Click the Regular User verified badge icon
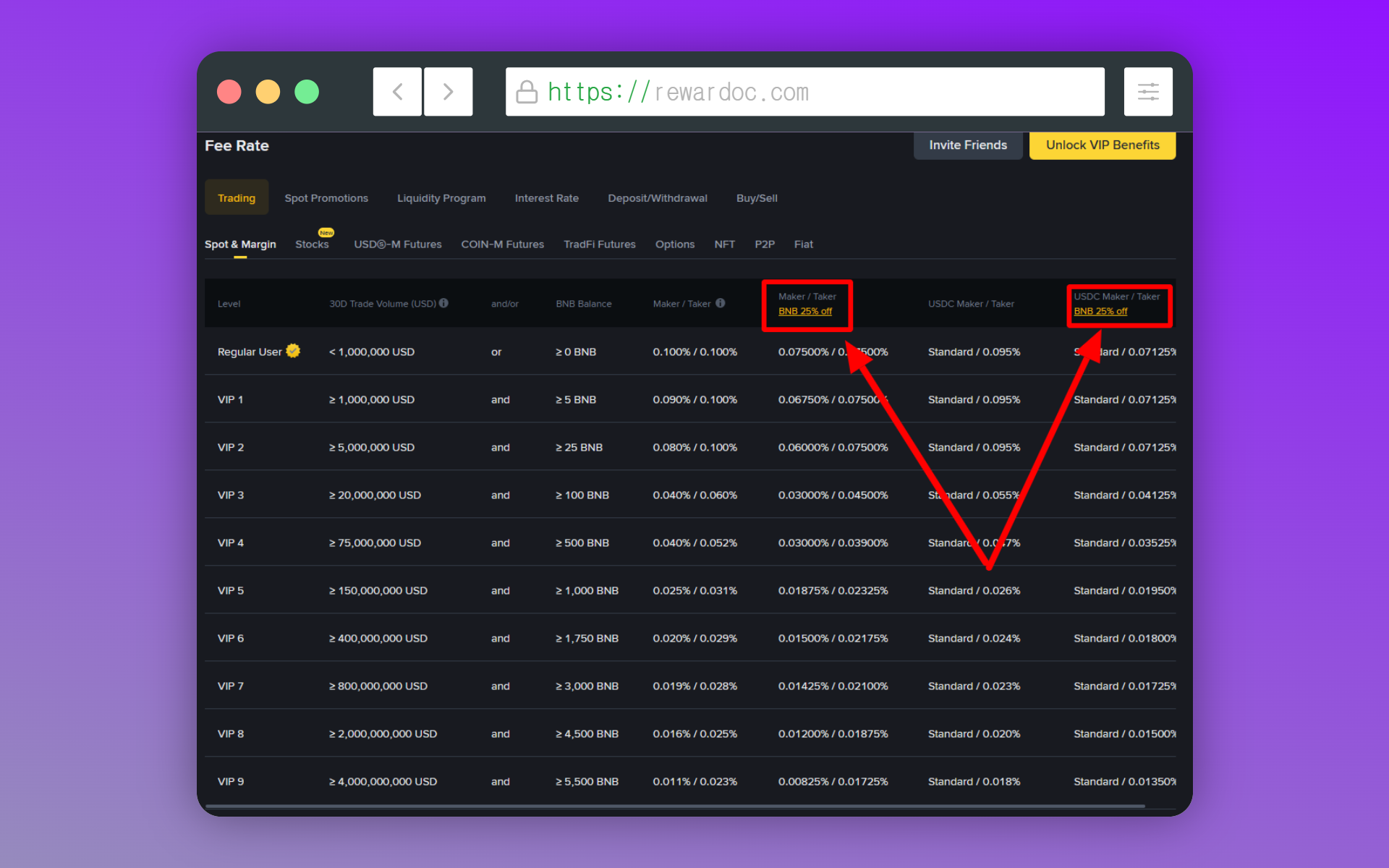 (293, 351)
